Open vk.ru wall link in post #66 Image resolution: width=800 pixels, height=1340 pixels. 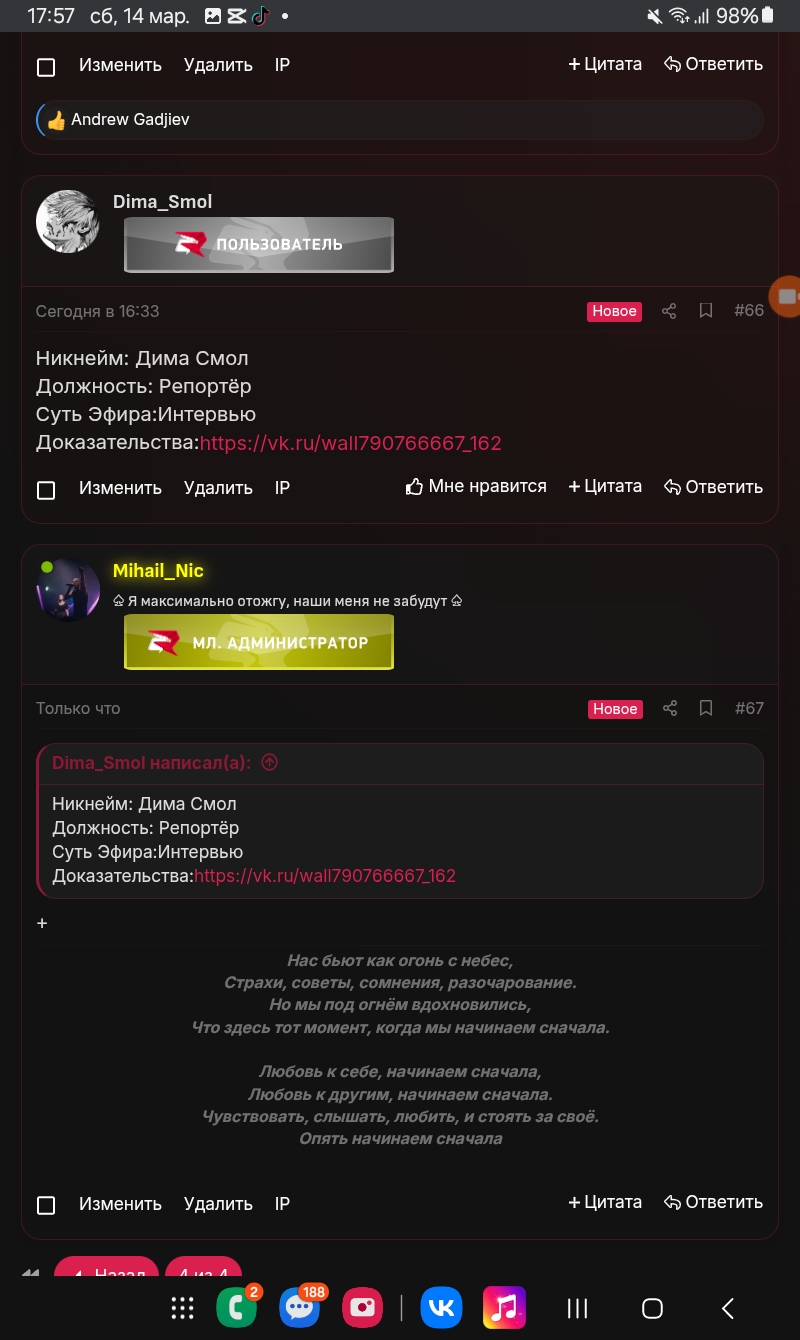click(351, 443)
